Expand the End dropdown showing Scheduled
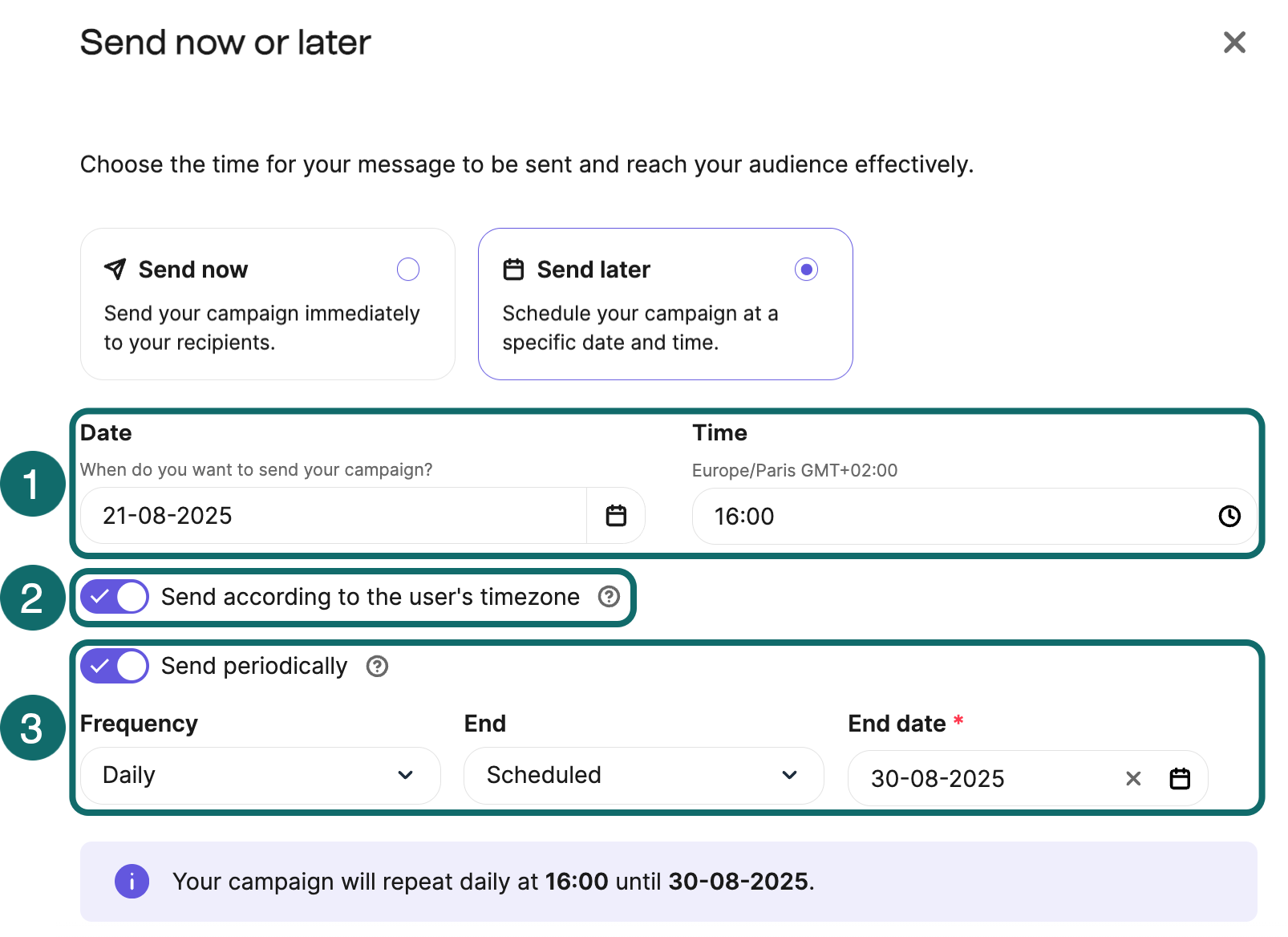 (643, 775)
